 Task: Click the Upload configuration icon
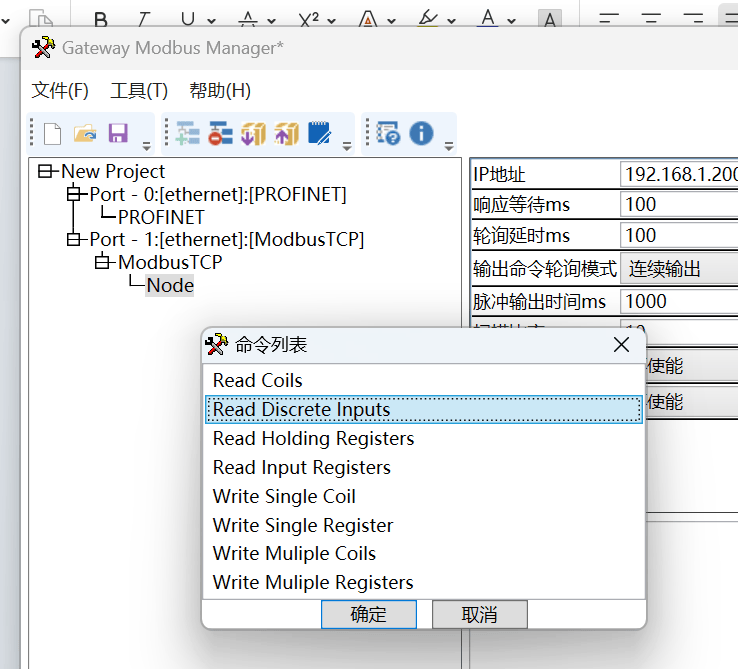tap(287, 133)
